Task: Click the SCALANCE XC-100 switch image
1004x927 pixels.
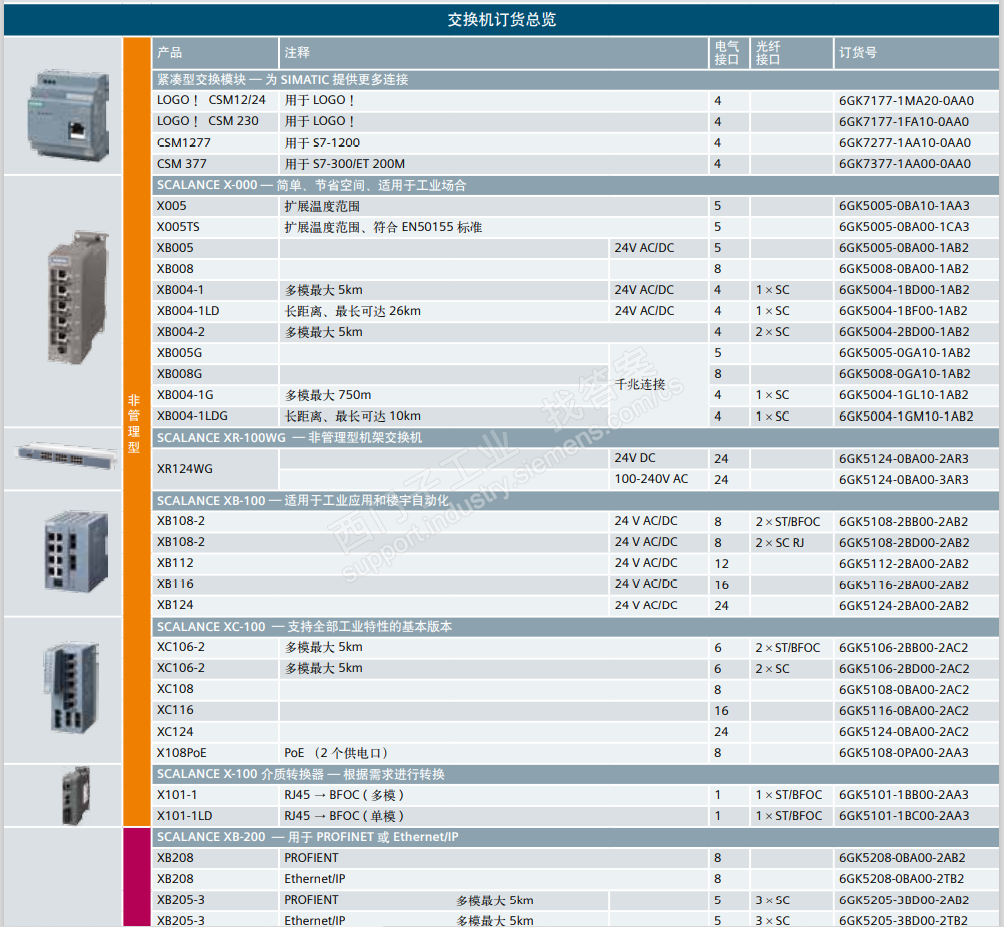Action: (x=71, y=688)
